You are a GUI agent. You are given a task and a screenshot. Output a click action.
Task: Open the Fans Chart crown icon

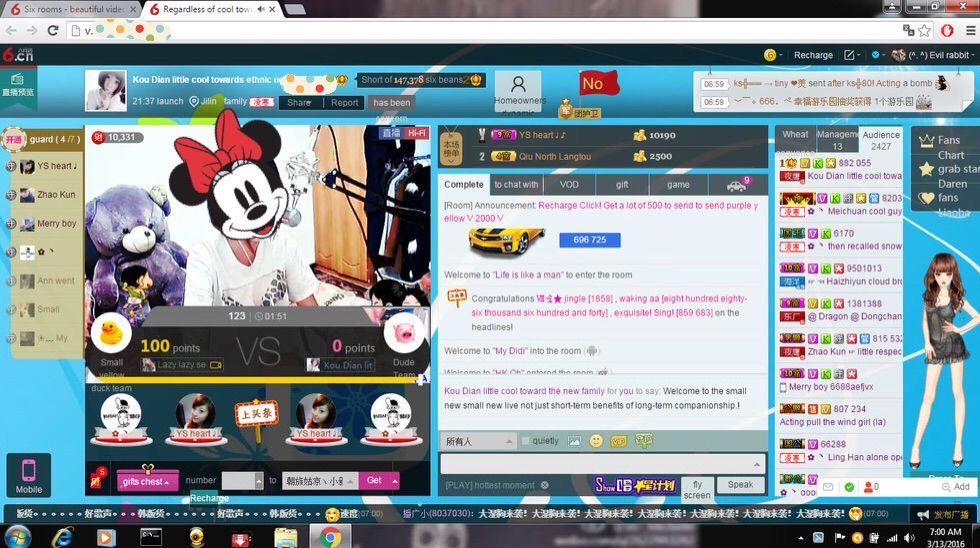926,141
